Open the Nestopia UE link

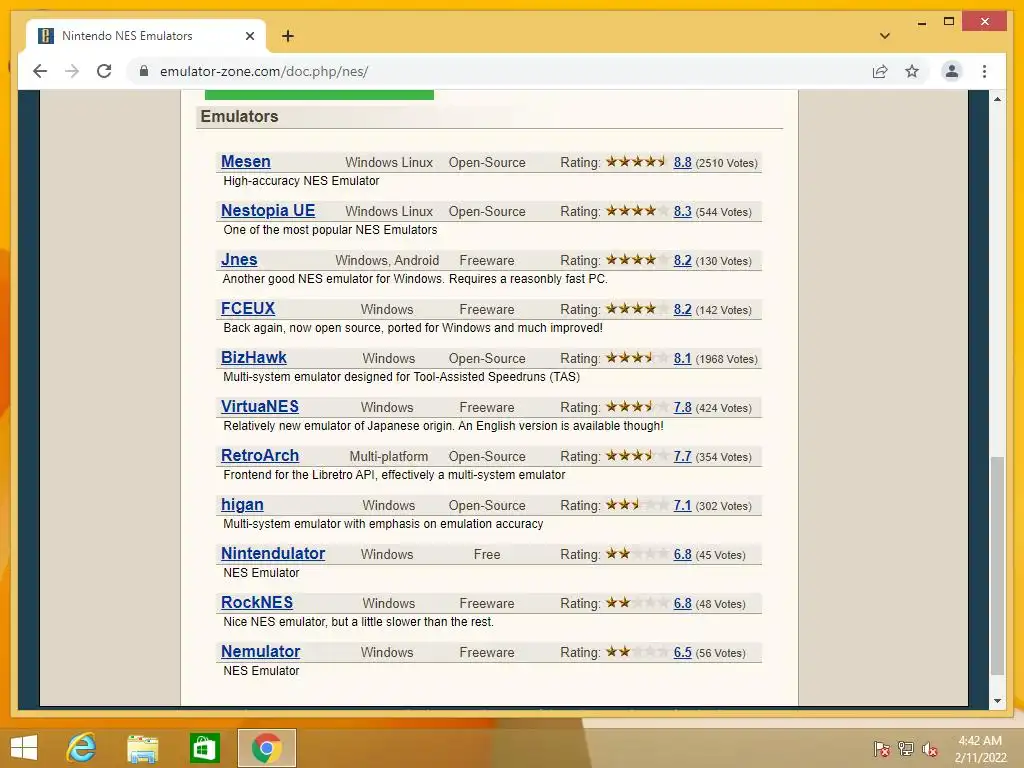click(268, 210)
